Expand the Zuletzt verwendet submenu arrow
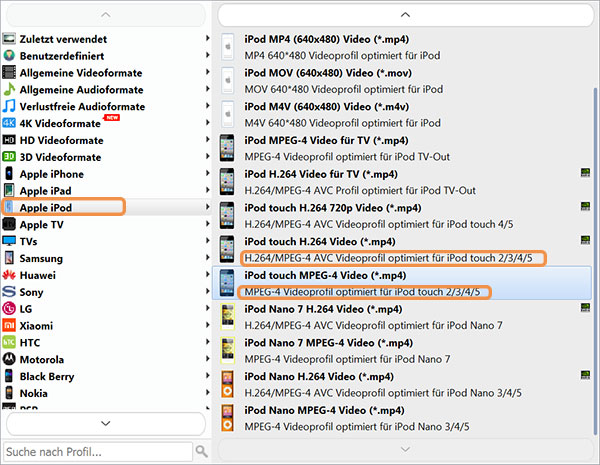The width and height of the screenshot is (600, 465). tap(207, 38)
